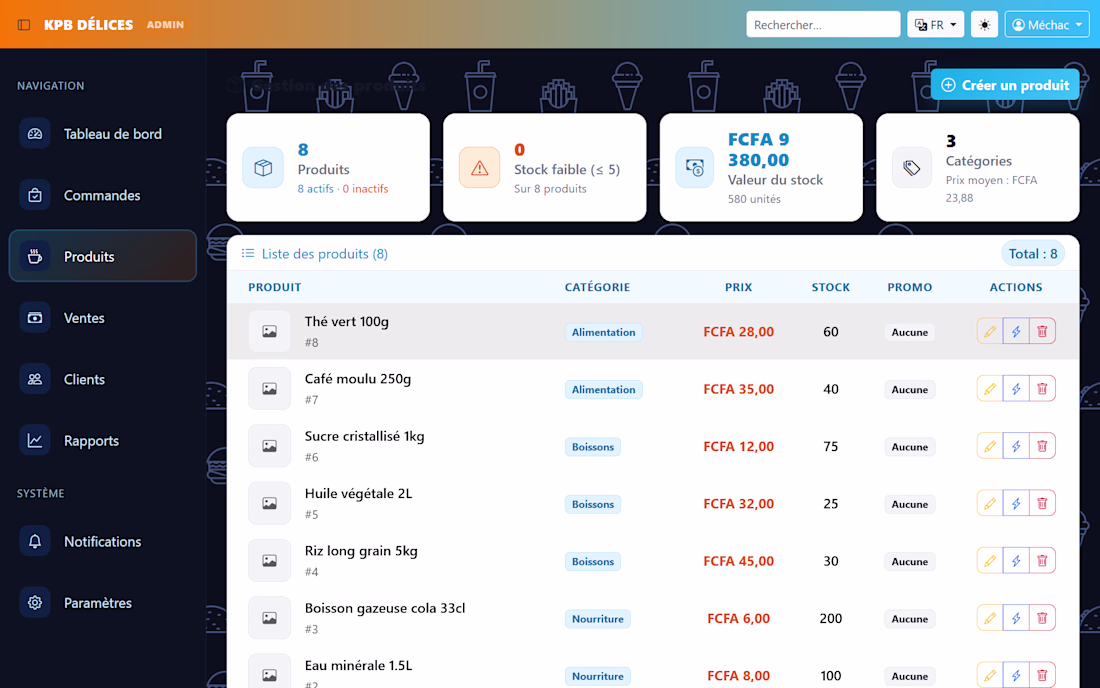This screenshot has height=688, width=1100.
Task: Click the Boissons badge for Sucre cristallisé 1kg
Action: [x=593, y=447]
